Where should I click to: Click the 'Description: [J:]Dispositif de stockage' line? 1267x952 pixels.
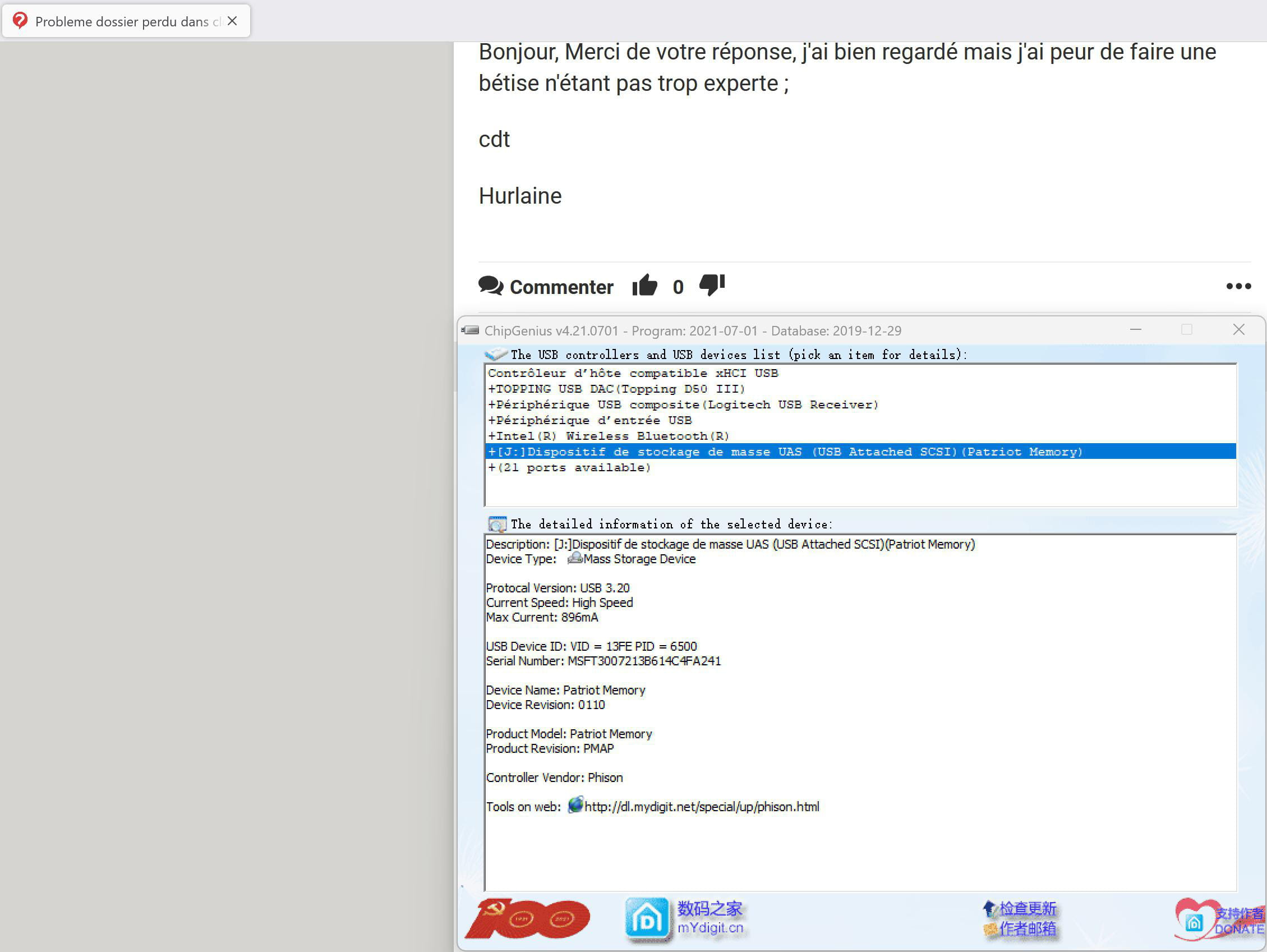(x=730, y=544)
